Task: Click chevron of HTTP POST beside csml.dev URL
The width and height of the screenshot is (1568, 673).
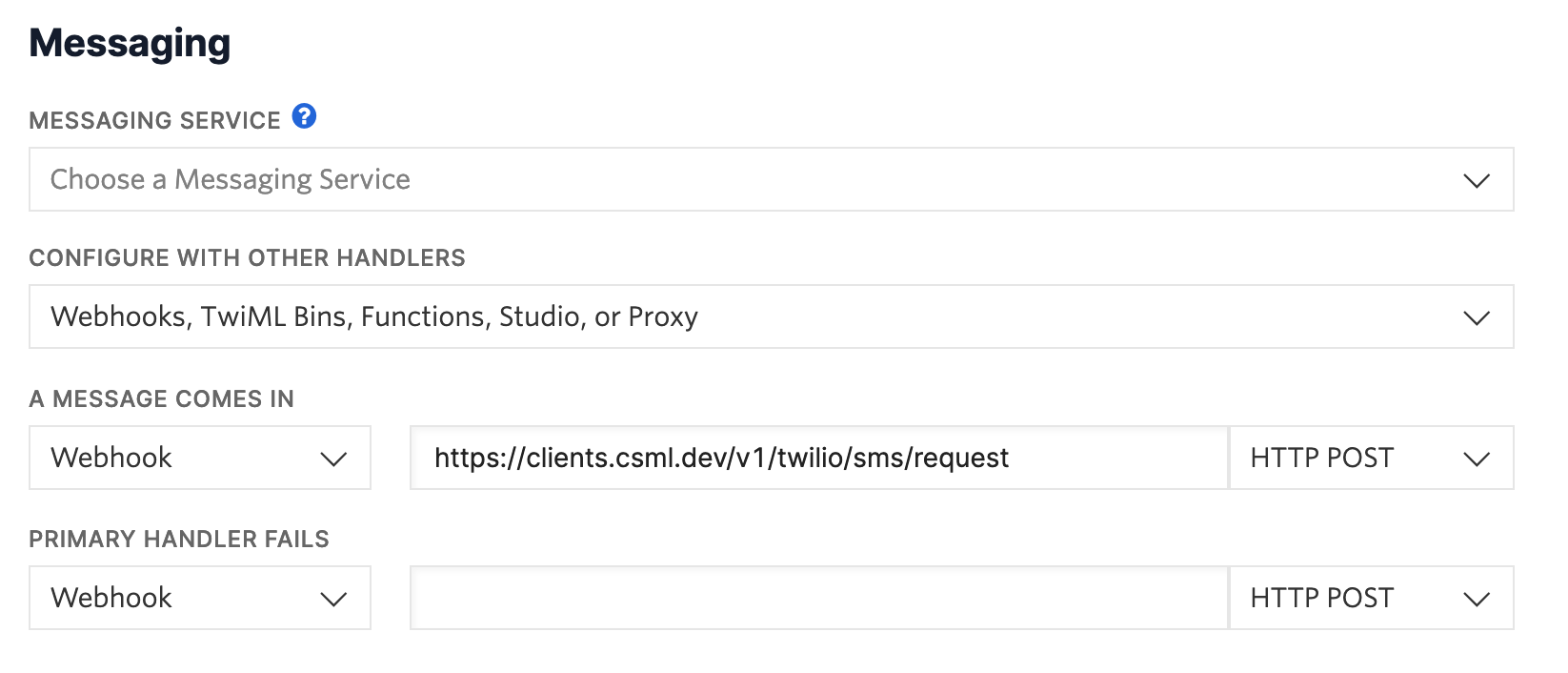Action: (1477, 459)
